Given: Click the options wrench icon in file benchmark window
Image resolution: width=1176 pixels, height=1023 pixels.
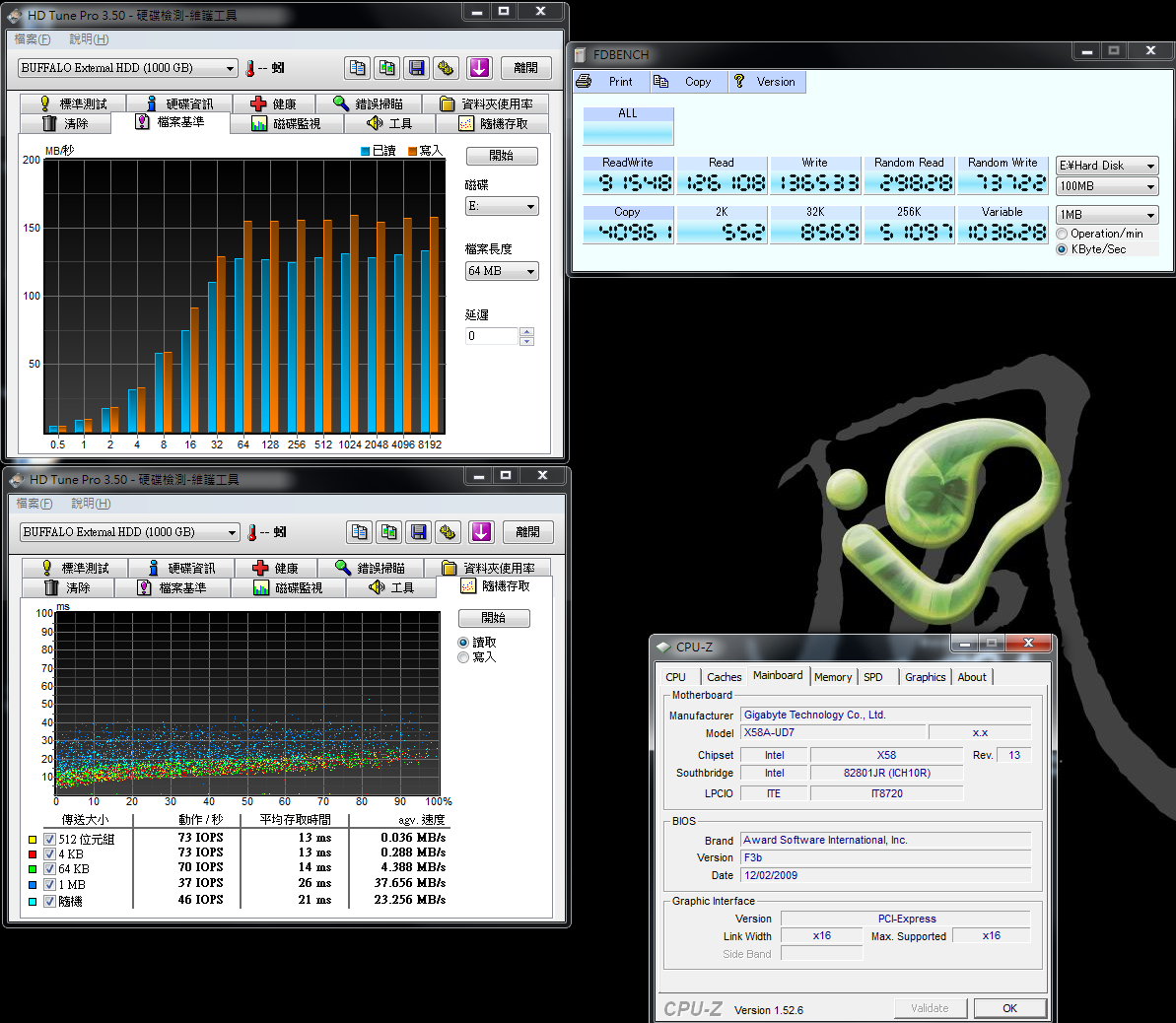Looking at the screenshot, I should point(447,68).
